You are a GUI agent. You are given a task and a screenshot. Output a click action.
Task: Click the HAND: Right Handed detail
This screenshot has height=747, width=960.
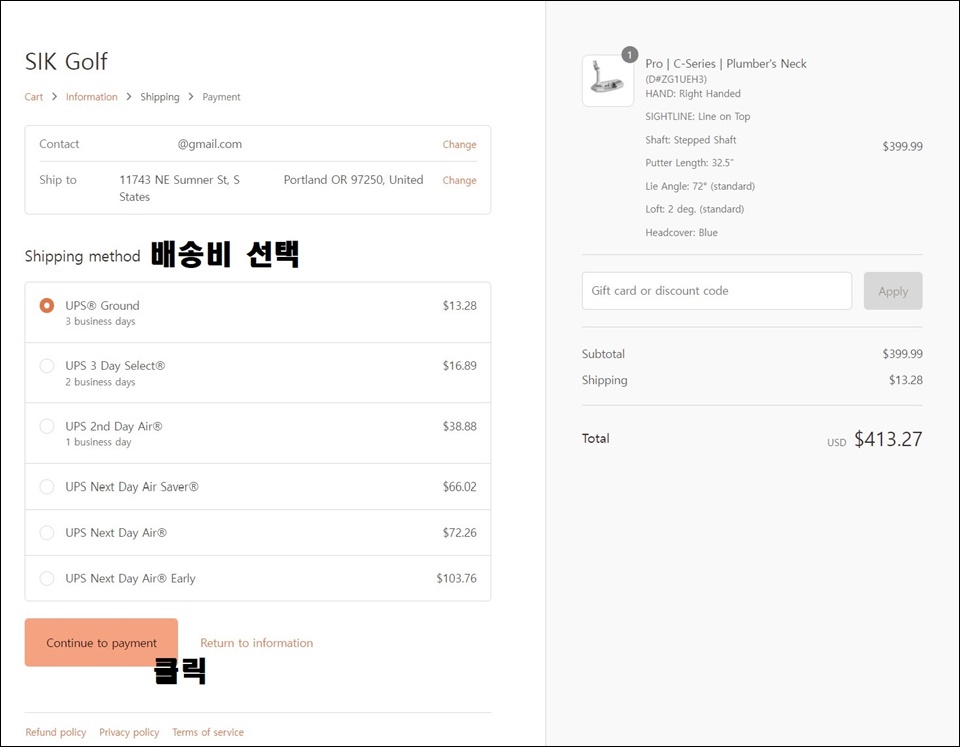(693, 94)
